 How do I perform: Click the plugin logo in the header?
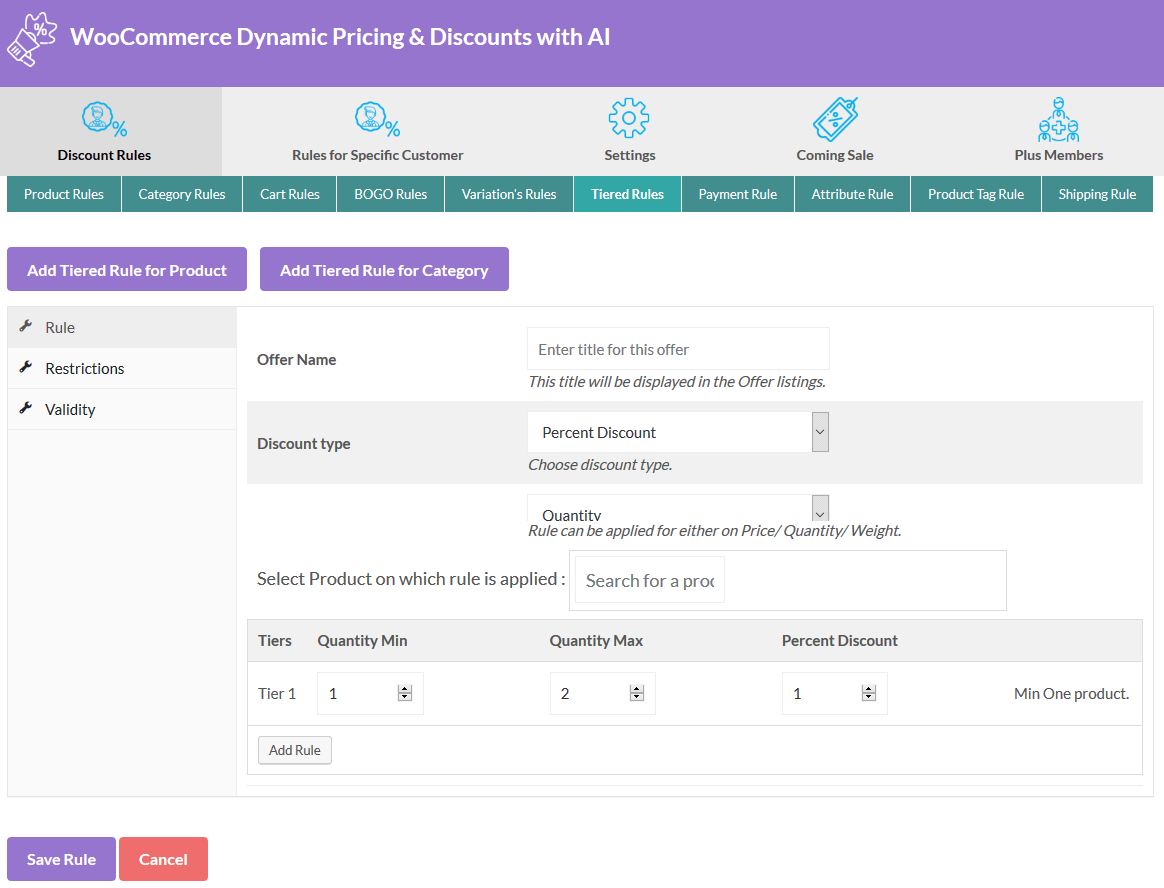(32, 40)
